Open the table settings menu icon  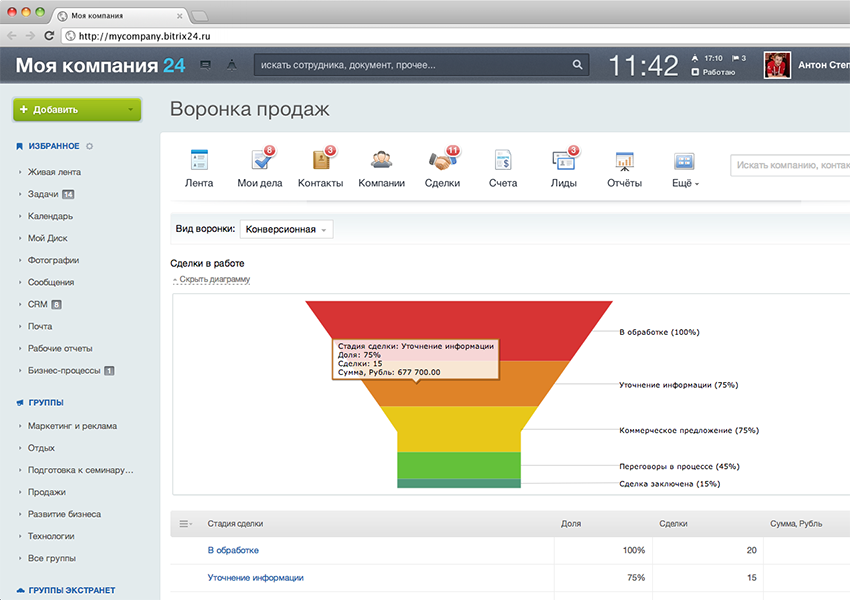click(x=185, y=524)
